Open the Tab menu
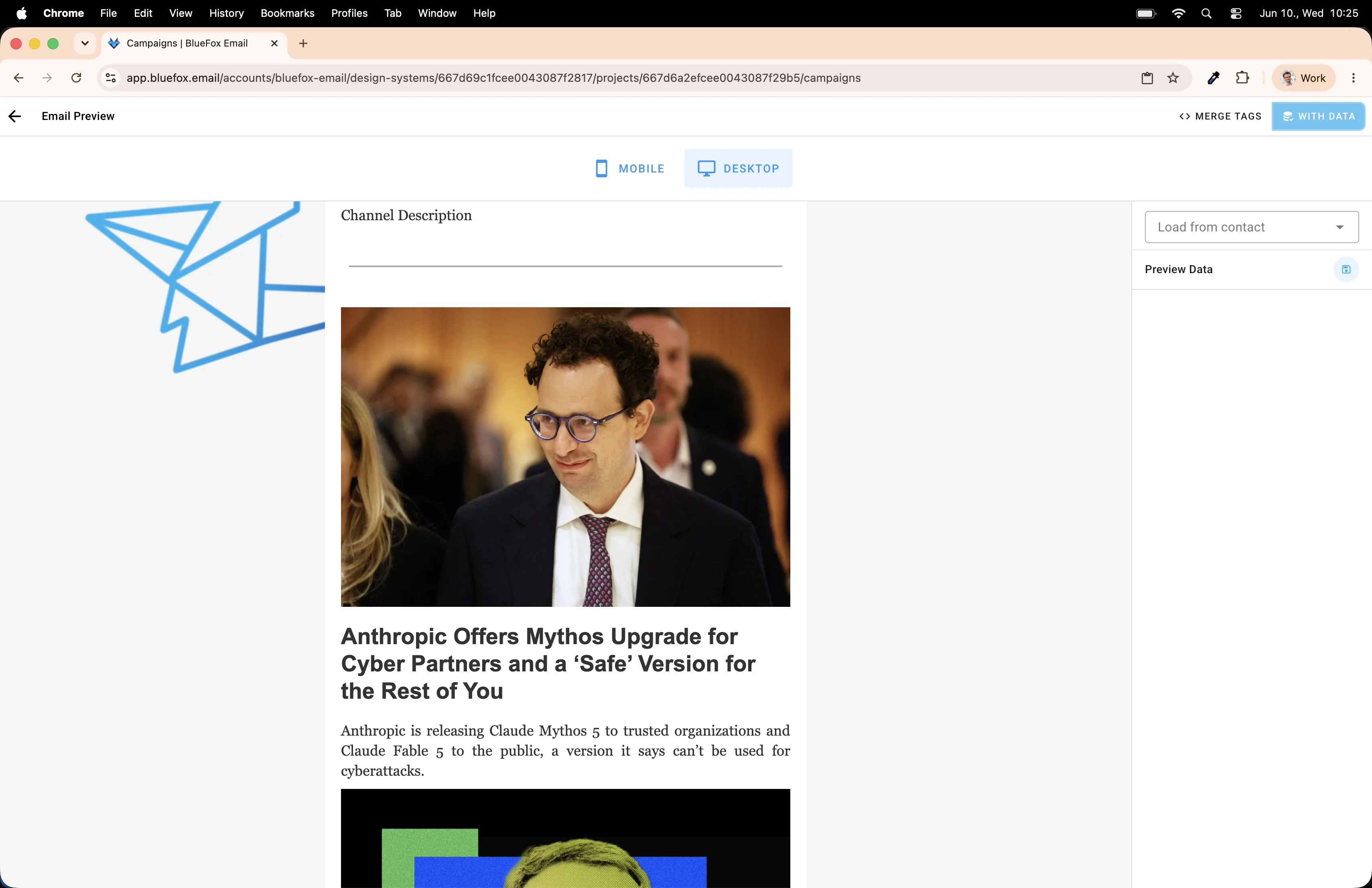This screenshot has width=1372, height=888. pyautogui.click(x=393, y=13)
